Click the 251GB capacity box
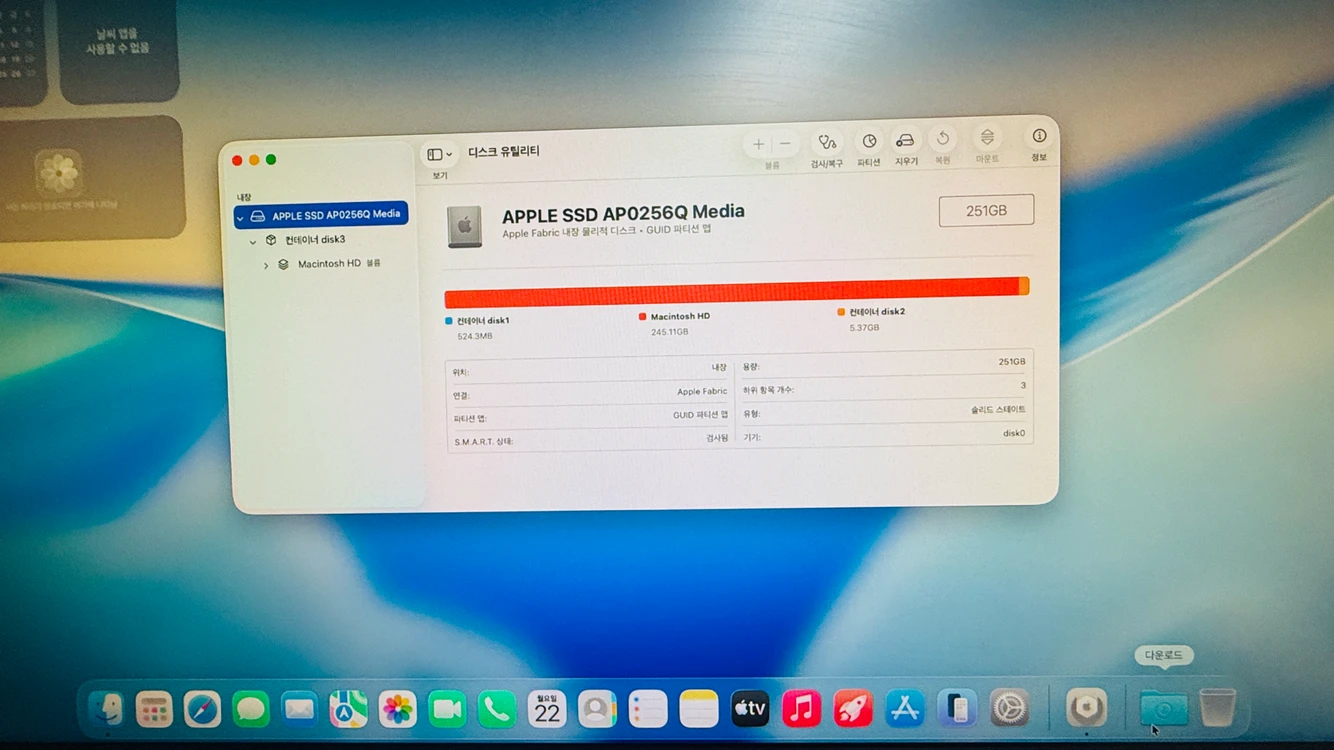1334x750 pixels. (986, 210)
